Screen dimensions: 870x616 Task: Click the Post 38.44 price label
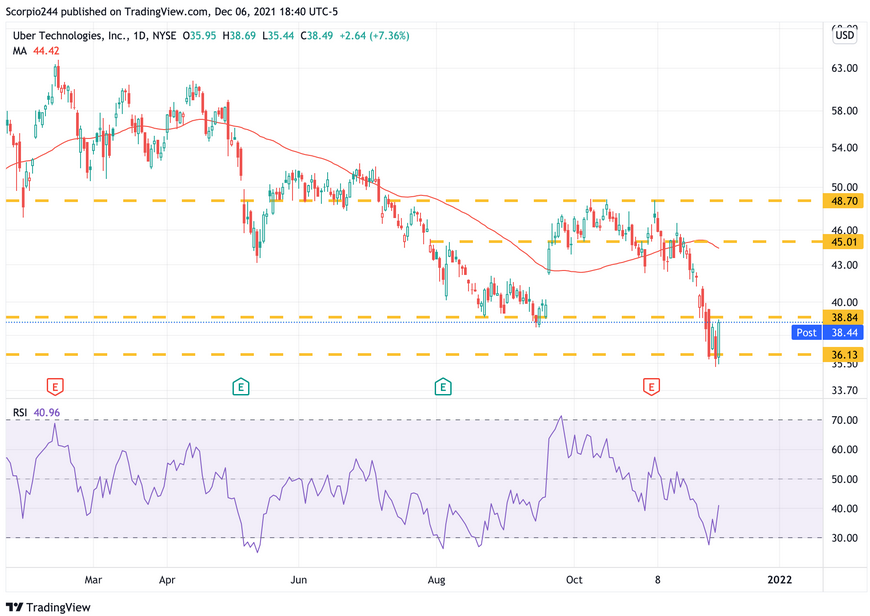tap(827, 332)
